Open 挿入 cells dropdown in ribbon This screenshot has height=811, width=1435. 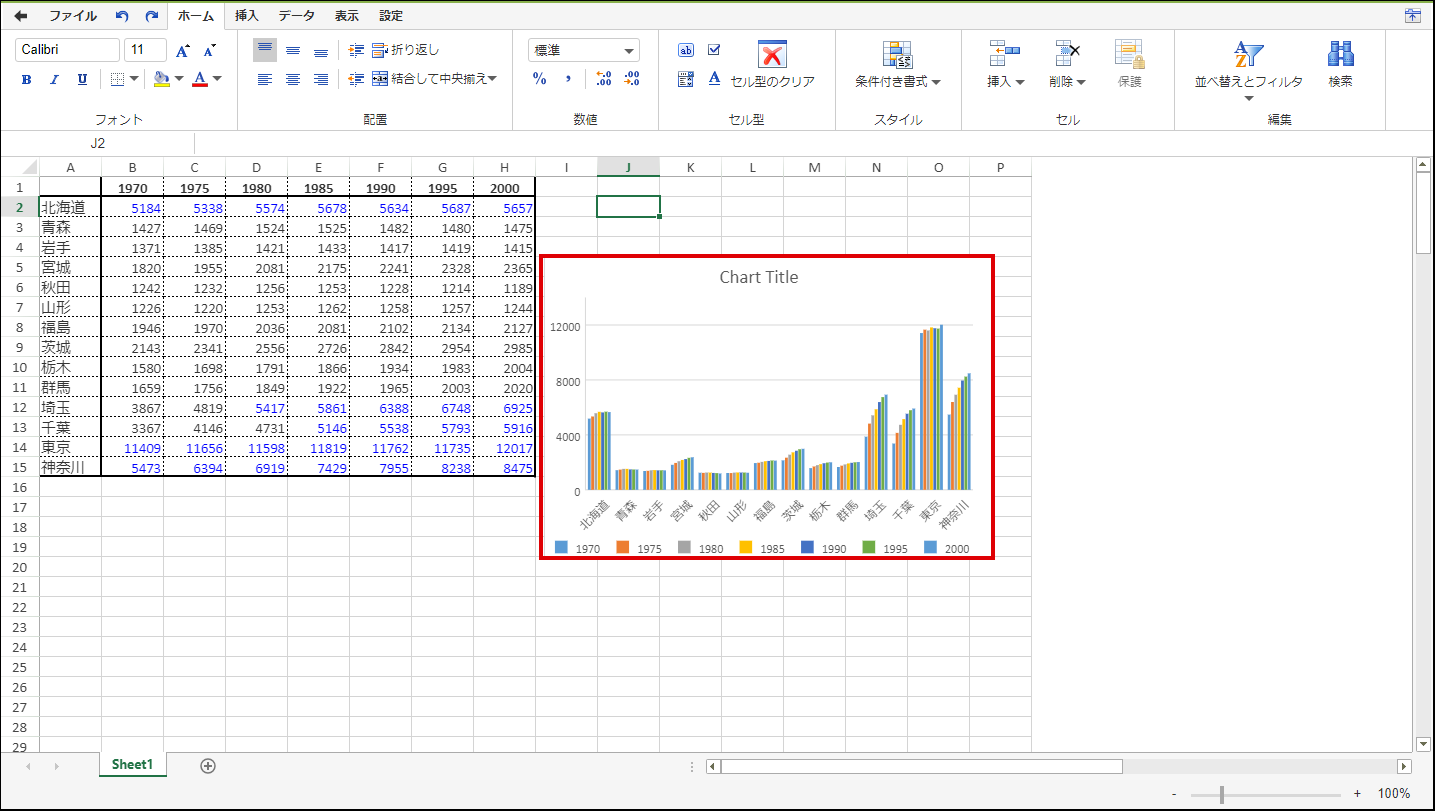(x=1005, y=65)
